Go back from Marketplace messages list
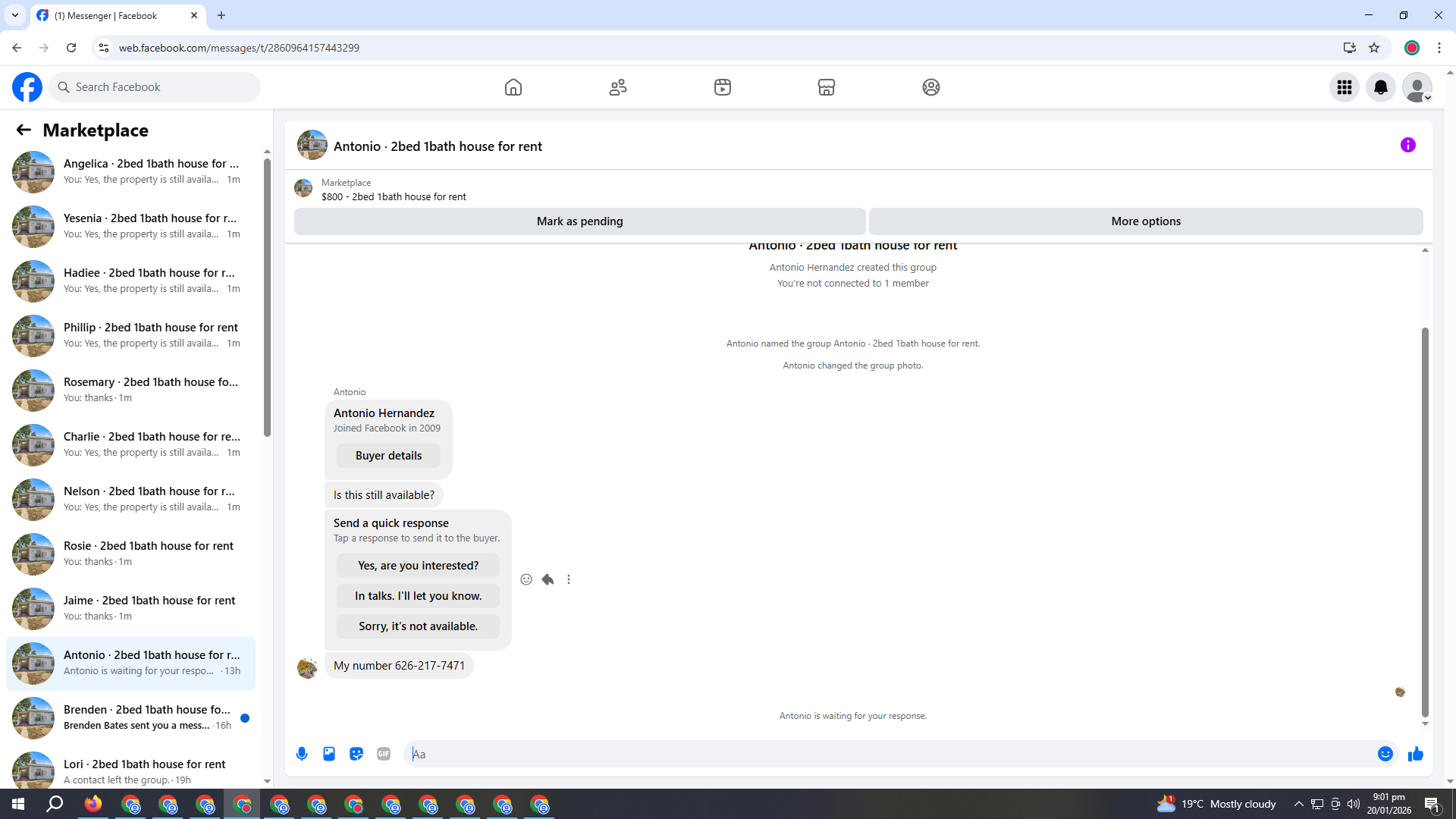The image size is (1456, 819). point(24,130)
